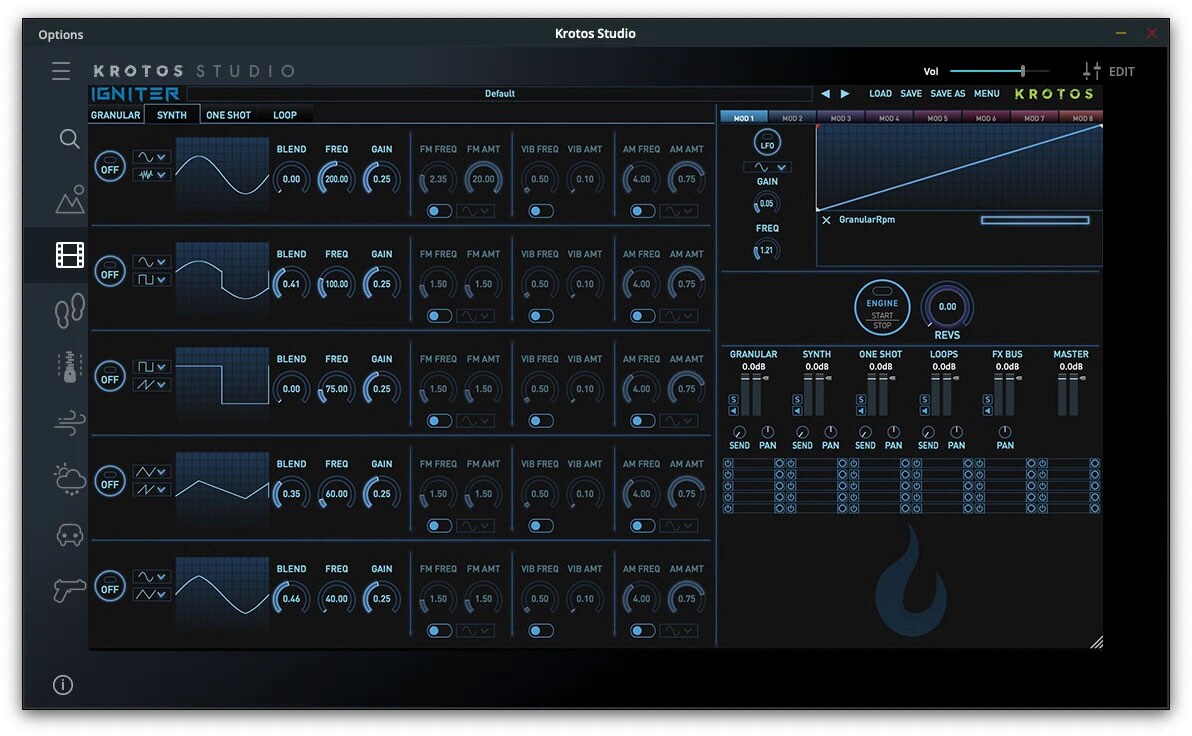This screenshot has height=736, width=1192.
Task: Adjust the Vol slider handle
Action: [x=1022, y=71]
